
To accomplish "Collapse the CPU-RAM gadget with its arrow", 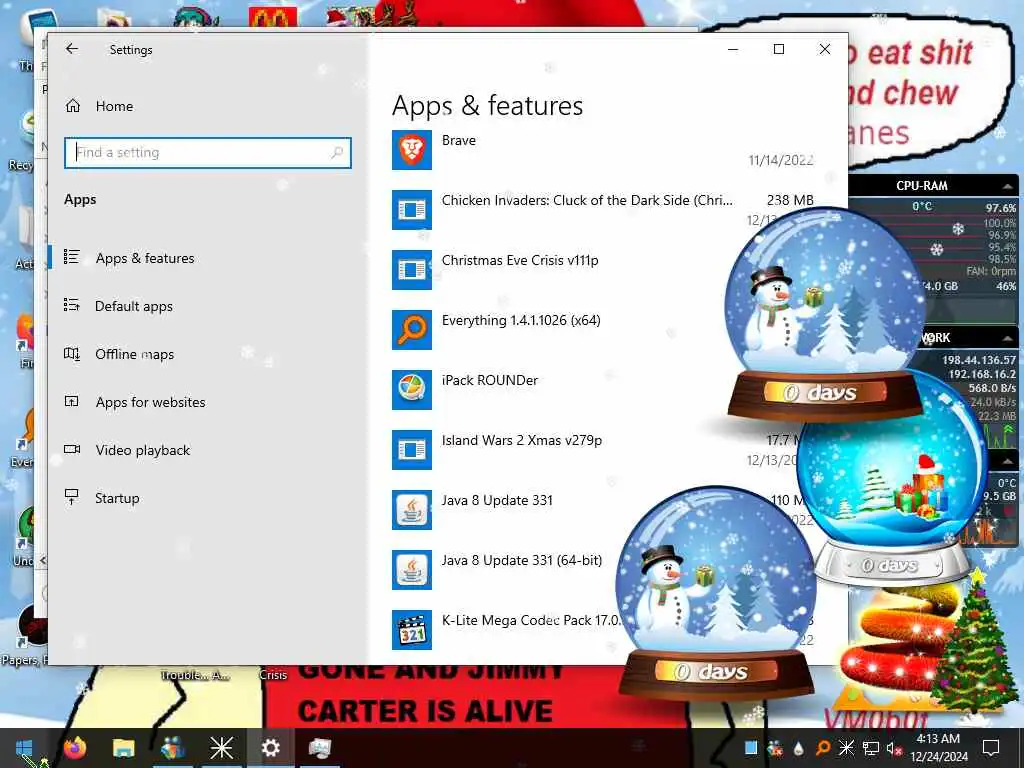I will (1008, 186).
